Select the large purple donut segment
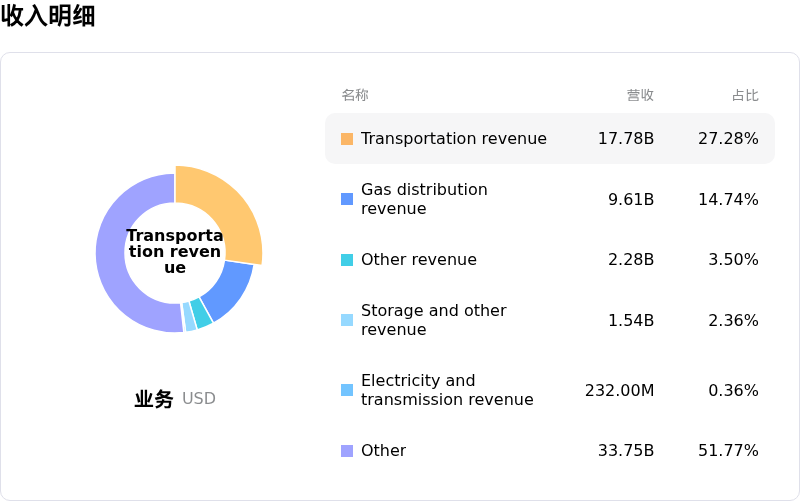Screen dimensions: 800x501 pos(118,270)
